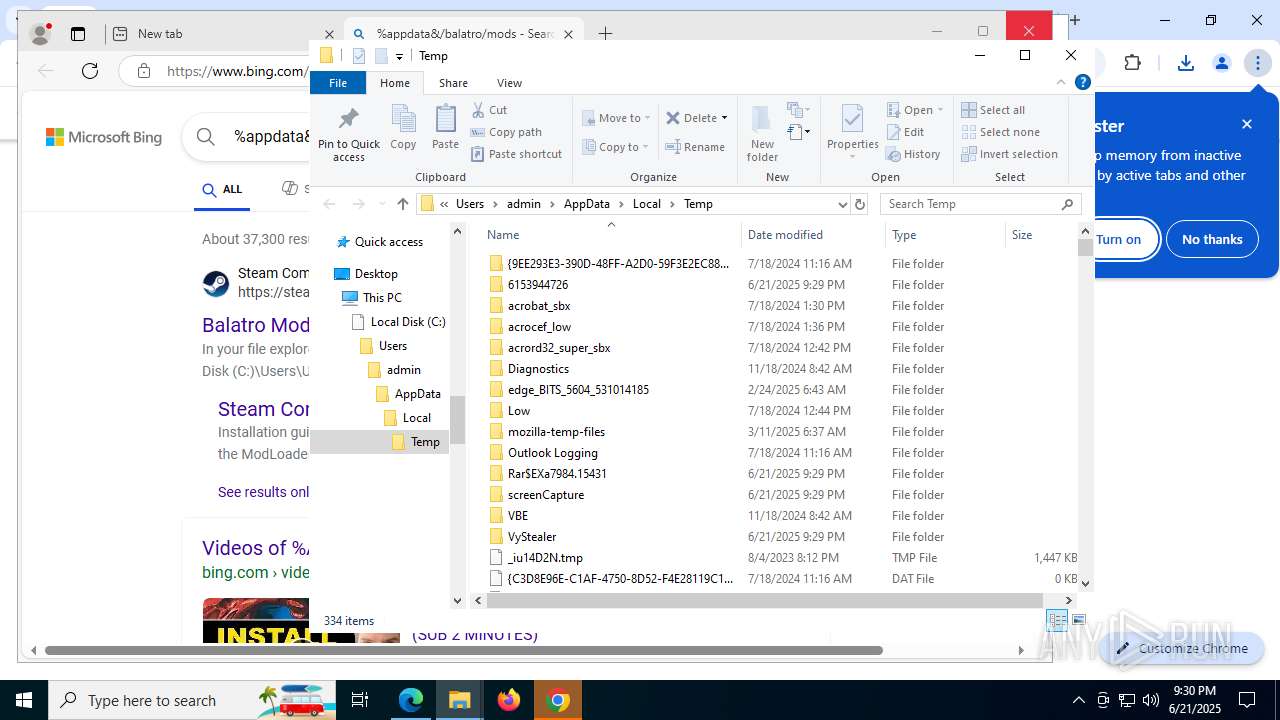Expand address bar history dropdown

click(x=842, y=204)
